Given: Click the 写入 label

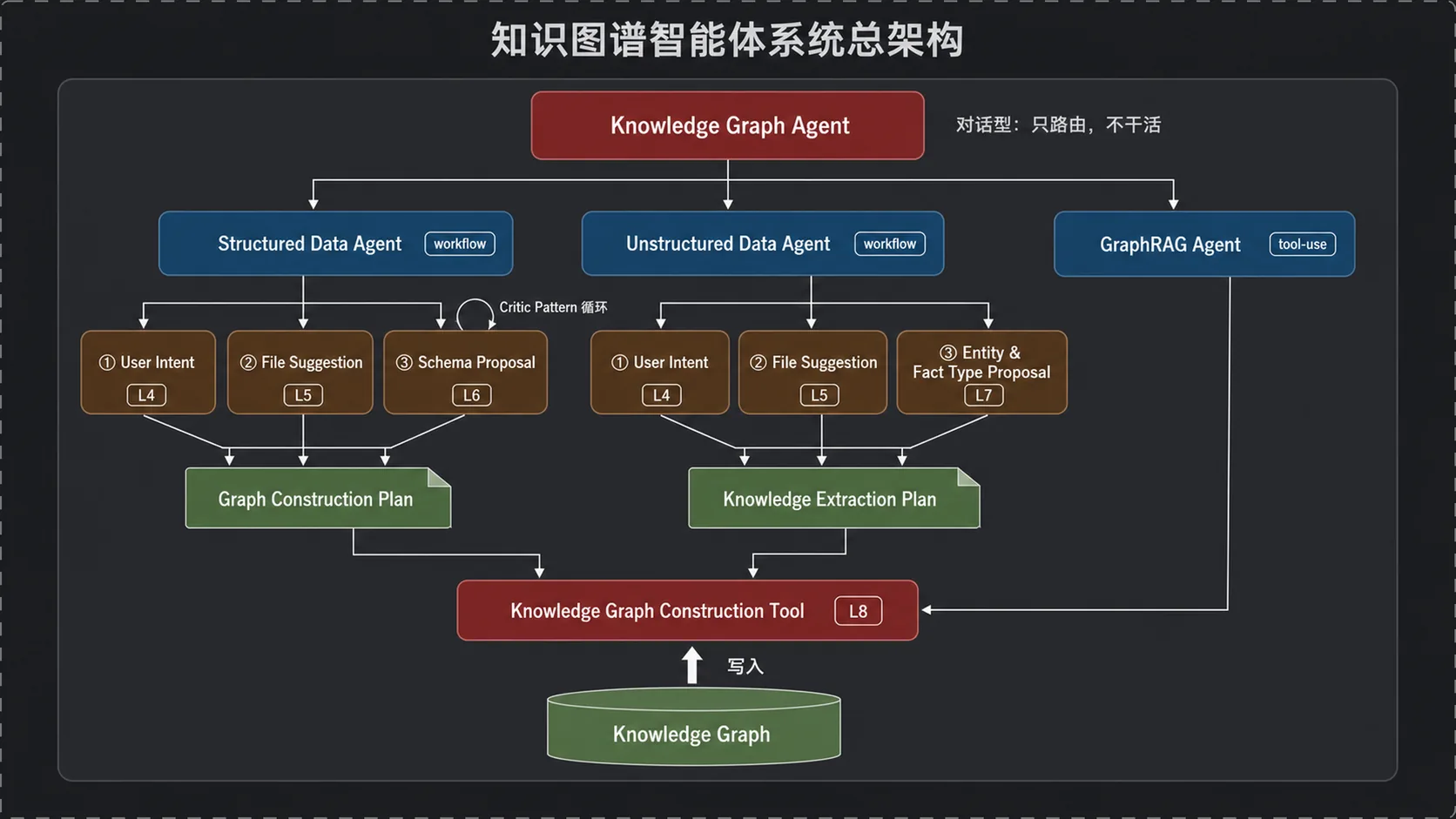Looking at the screenshot, I should click(745, 667).
